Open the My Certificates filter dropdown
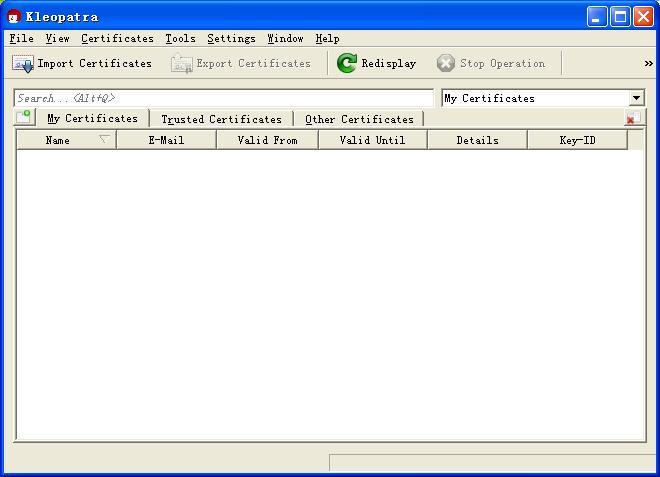Image resolution: width=660 pixels, height=477 pixels. click(636, 98)
